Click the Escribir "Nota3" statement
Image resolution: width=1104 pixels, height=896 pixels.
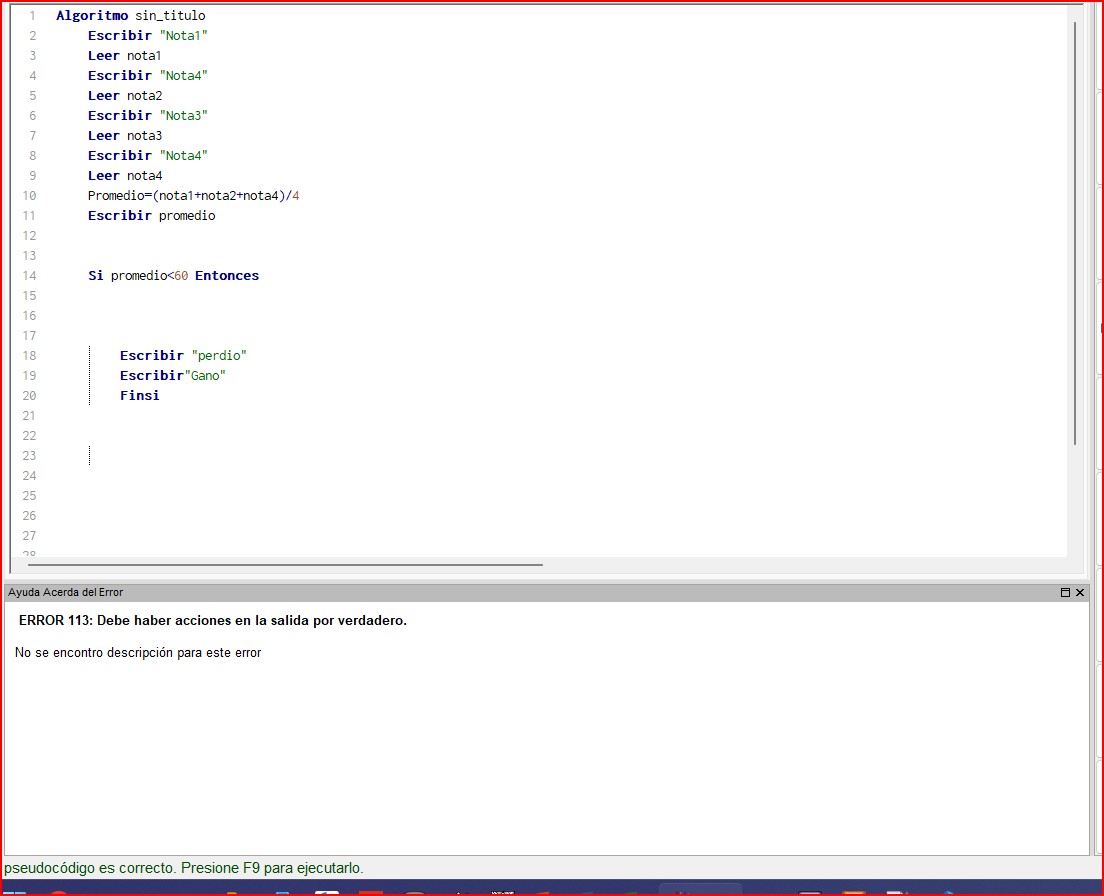click(147, 116)
